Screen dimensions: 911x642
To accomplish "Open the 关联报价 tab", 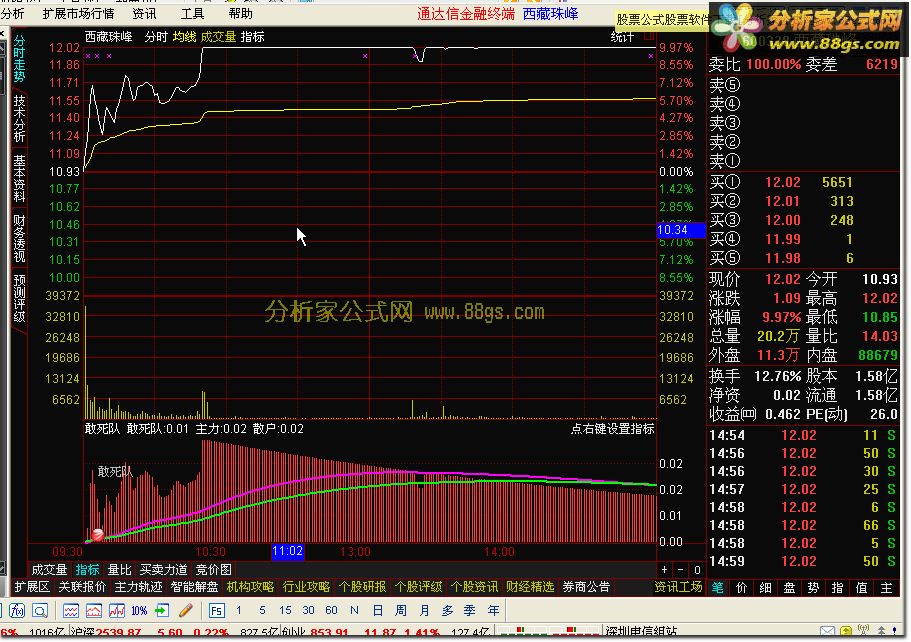I will pyautogui.click(x=82, y=587).
